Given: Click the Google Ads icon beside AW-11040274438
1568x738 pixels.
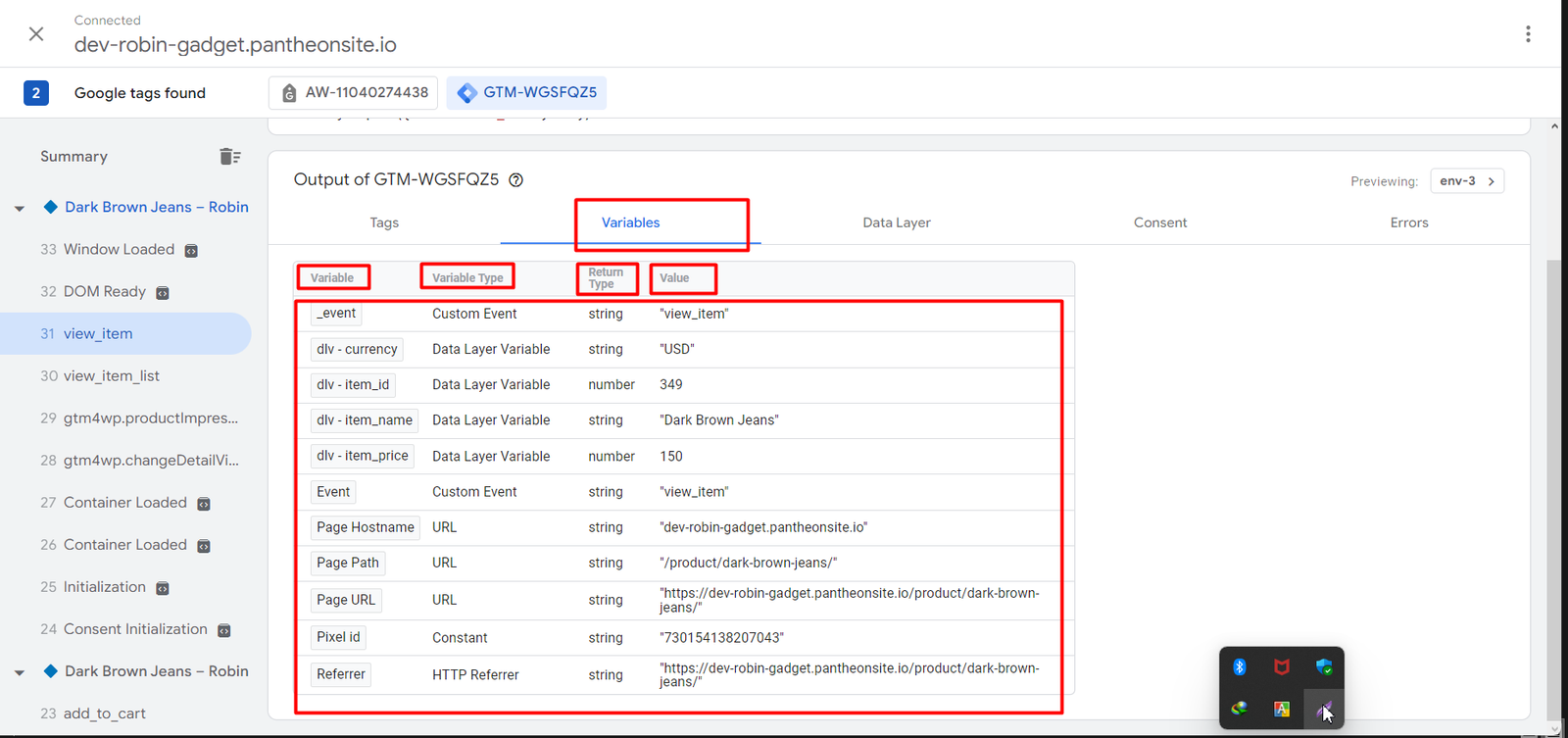Looking at the screenshot, I should coord(289,93).
